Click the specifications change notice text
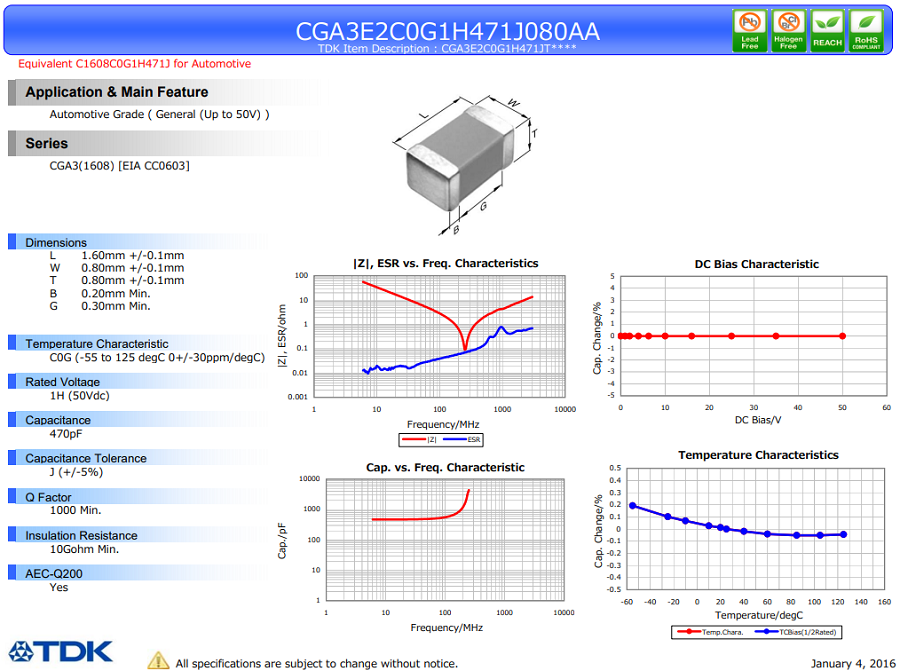Screen dimensions: 900x671 coord(317,664)
